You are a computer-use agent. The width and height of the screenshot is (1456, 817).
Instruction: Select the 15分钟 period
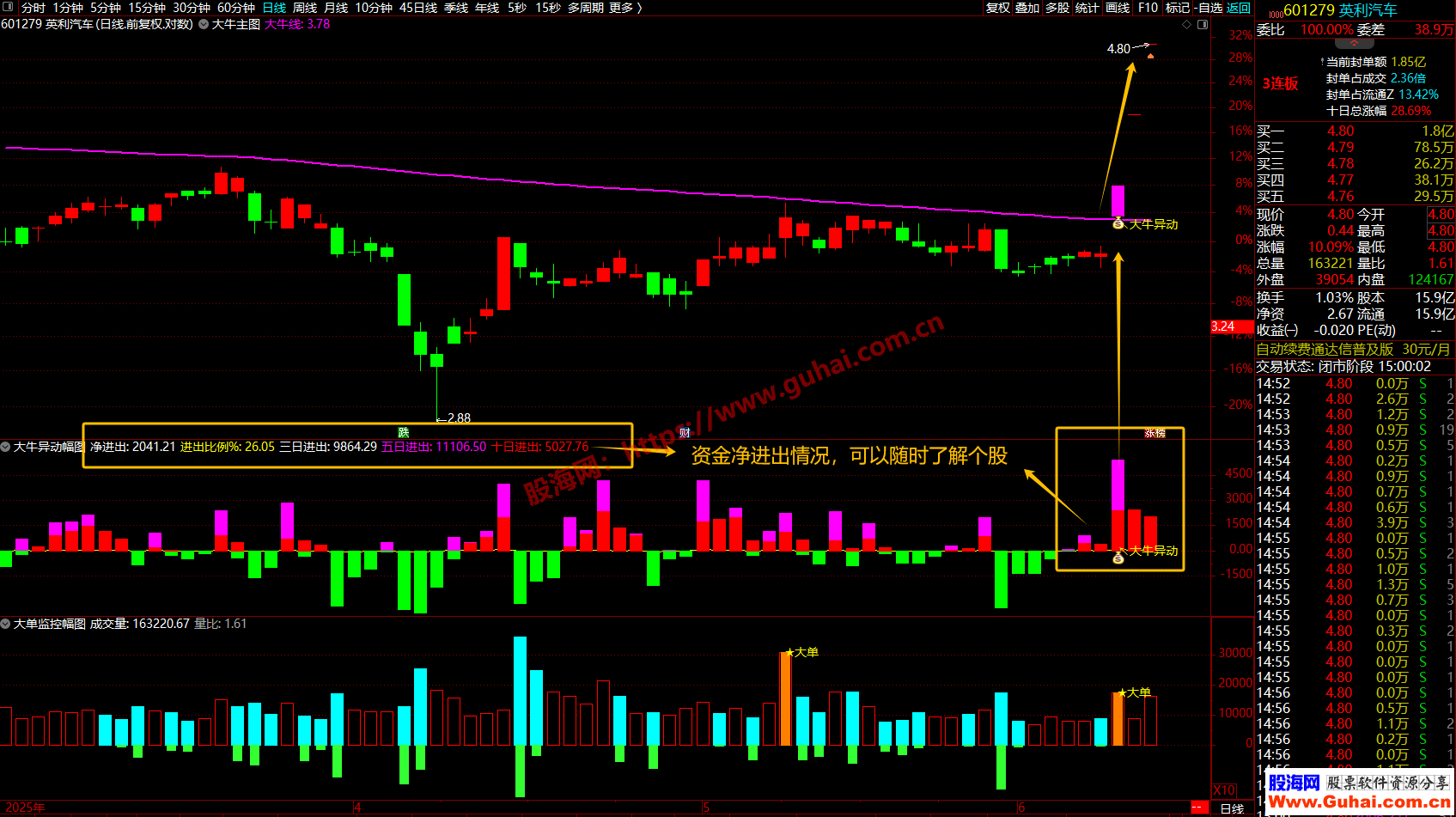pyautogui.click(x=147, y=8)
